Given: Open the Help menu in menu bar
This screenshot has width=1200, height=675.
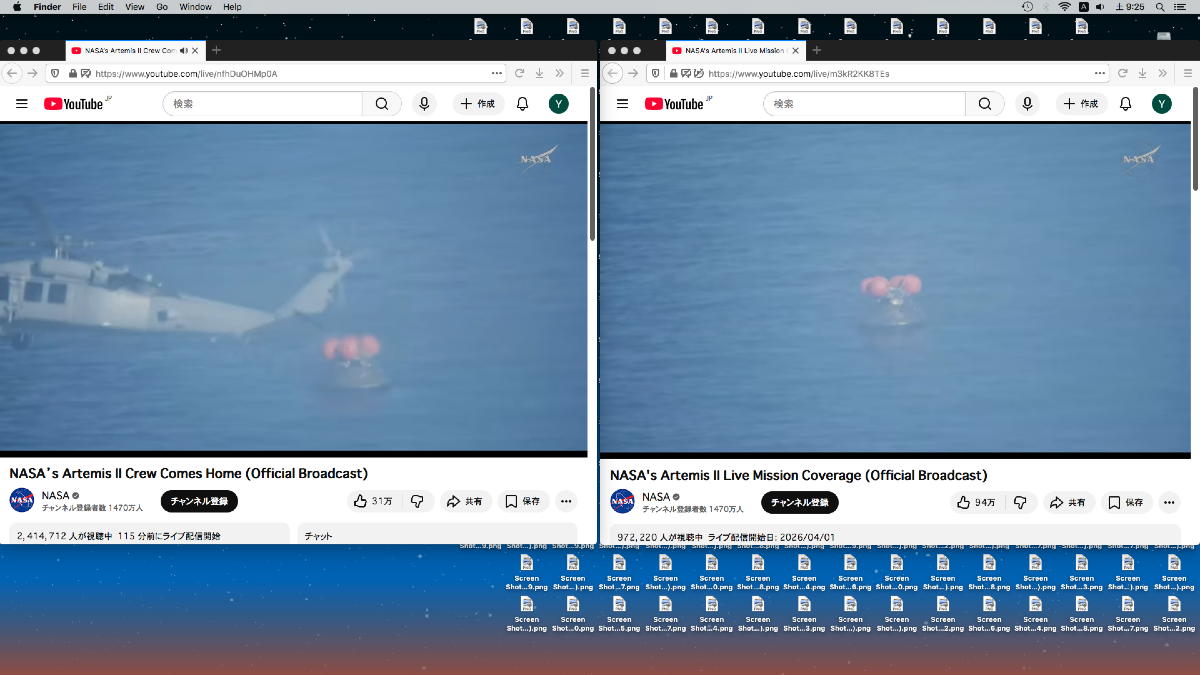Looking at the screenshot, I should [232, 7].
